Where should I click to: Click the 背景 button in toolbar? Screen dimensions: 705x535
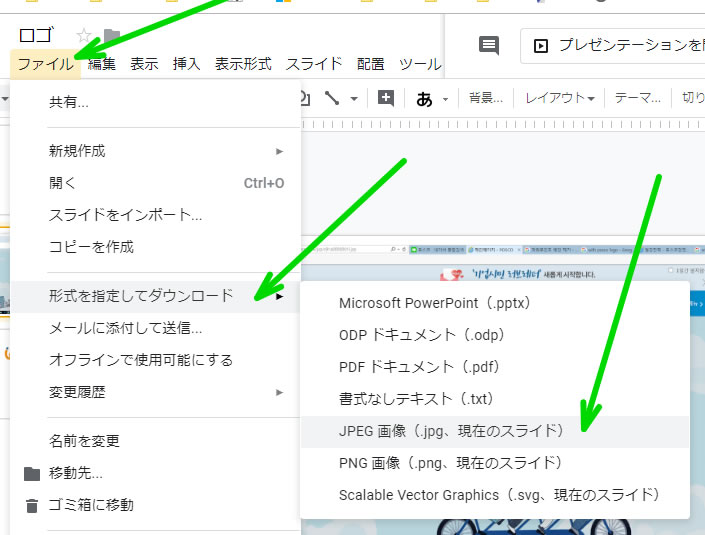click(x=486, y=98)
